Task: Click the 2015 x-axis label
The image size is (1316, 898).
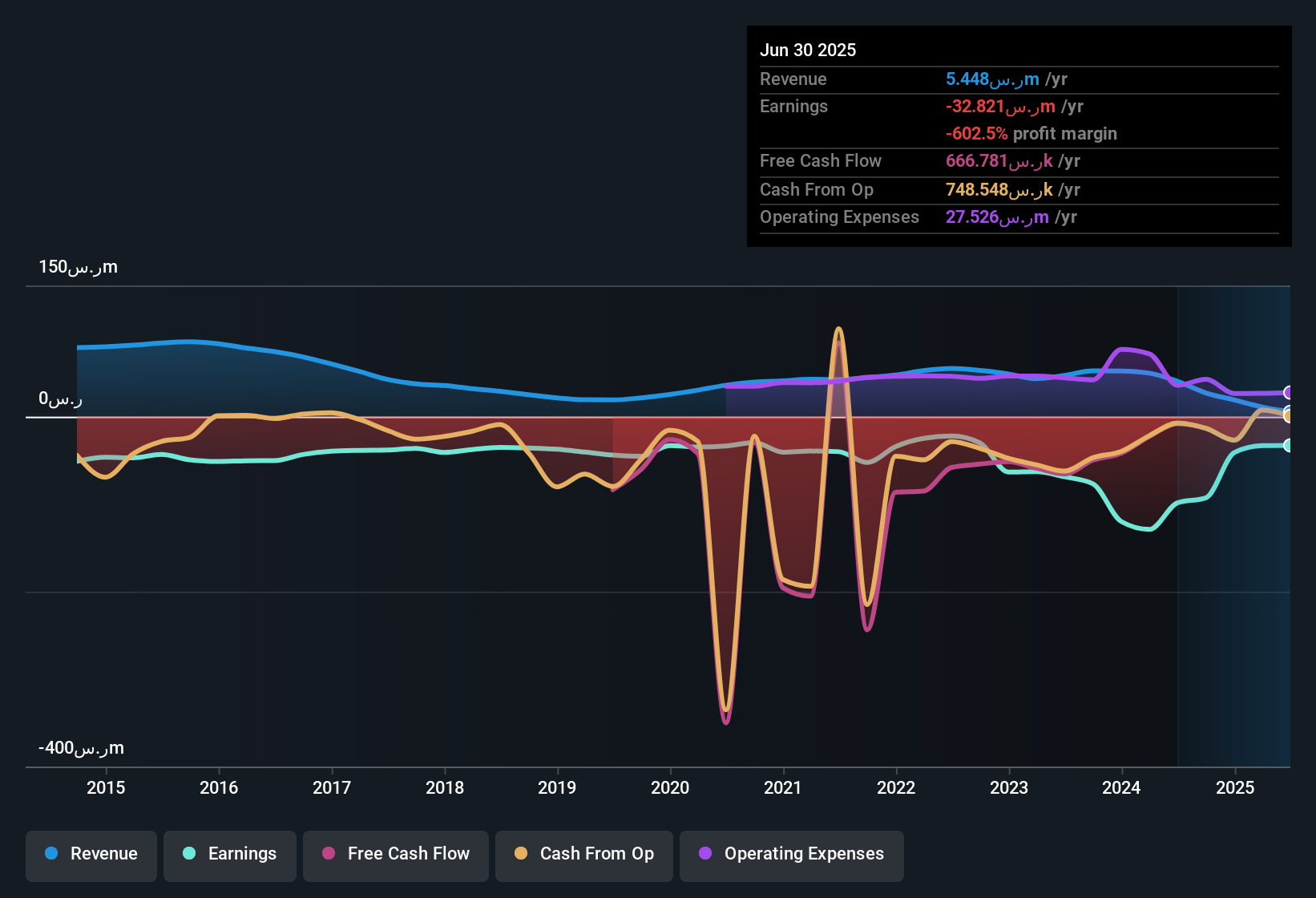Action: click(106, 787)
